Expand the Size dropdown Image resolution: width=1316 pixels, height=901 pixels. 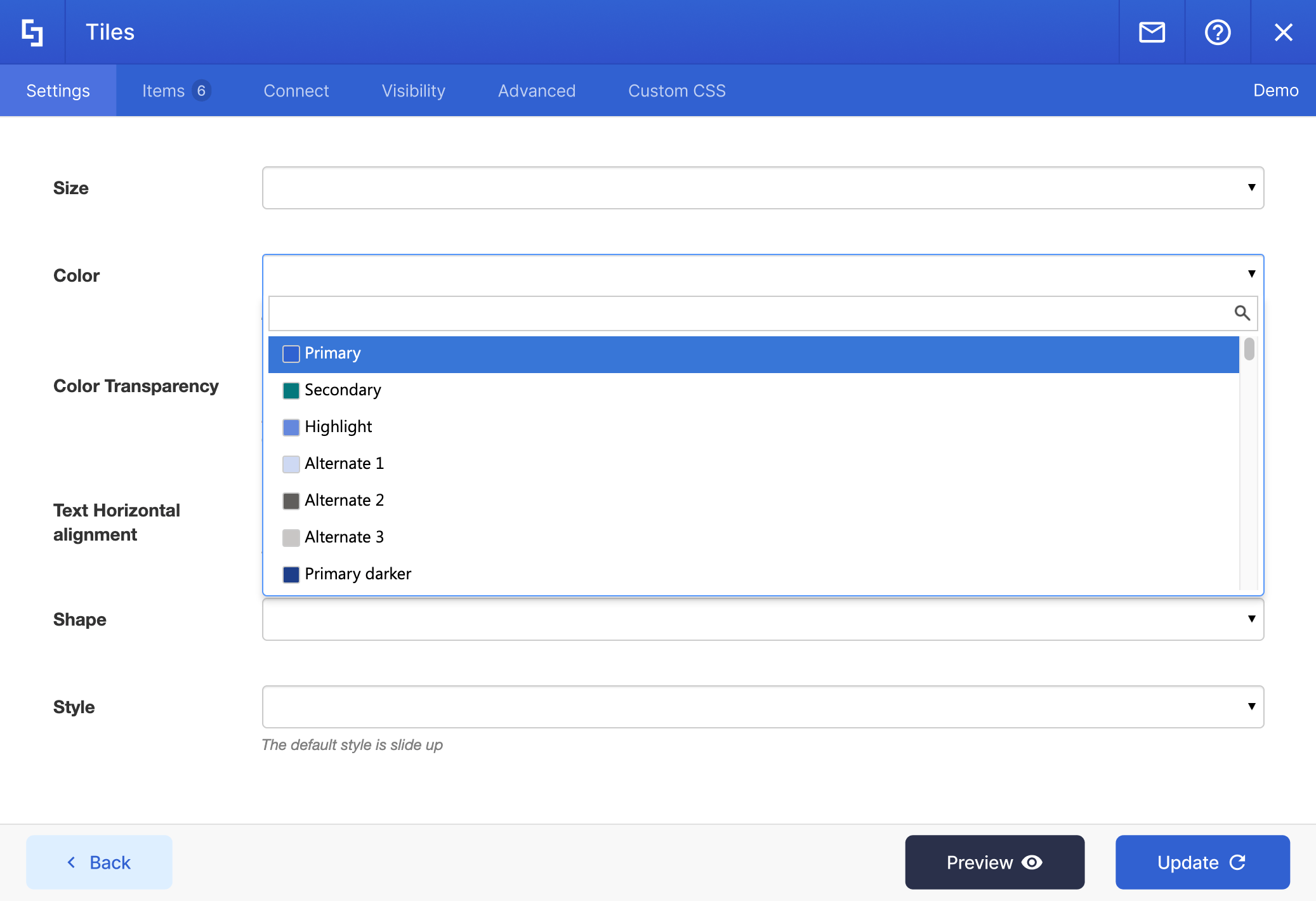tap(763, 188)
